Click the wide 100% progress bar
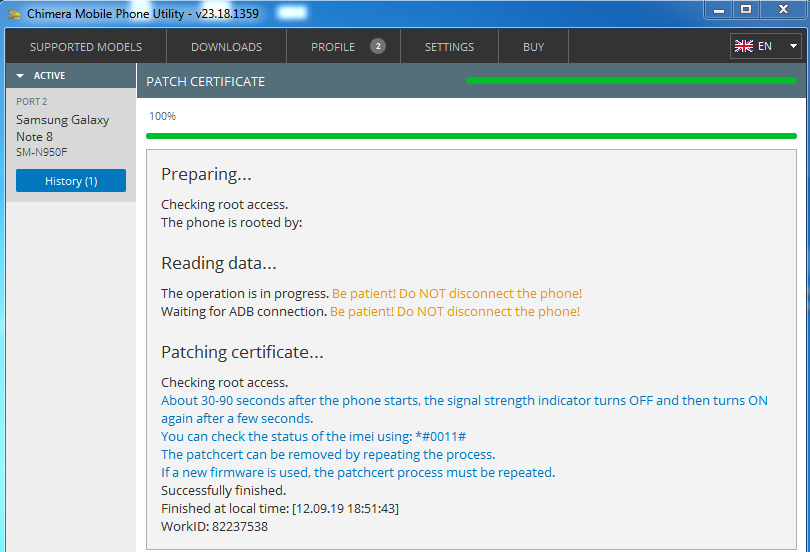 tap(470, 135)
